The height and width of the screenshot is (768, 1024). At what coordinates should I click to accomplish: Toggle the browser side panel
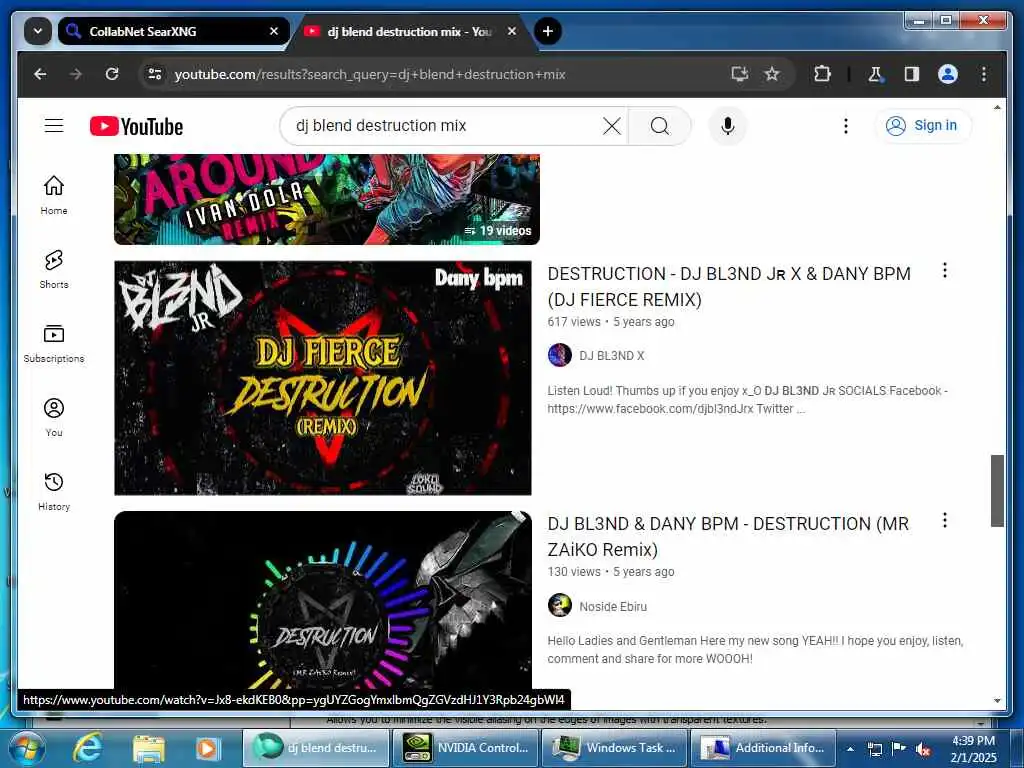coord(912,74)
